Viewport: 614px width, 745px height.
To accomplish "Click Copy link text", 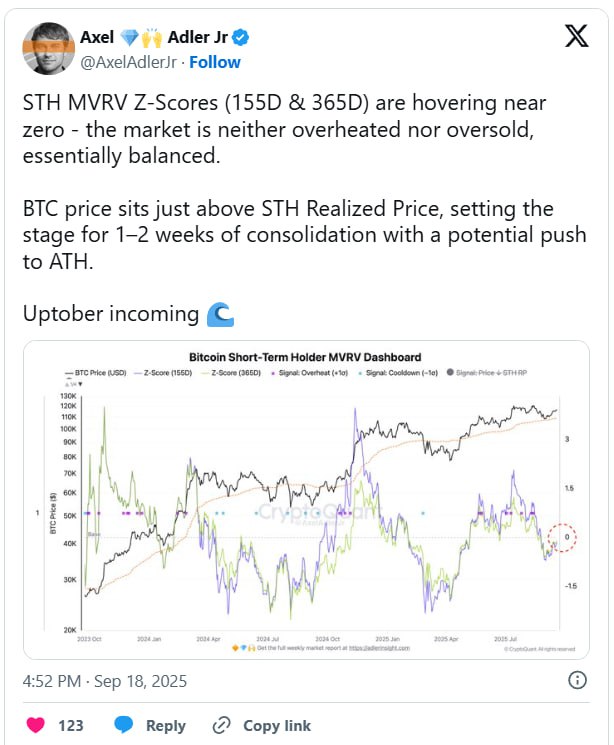I will pos(277,726).
